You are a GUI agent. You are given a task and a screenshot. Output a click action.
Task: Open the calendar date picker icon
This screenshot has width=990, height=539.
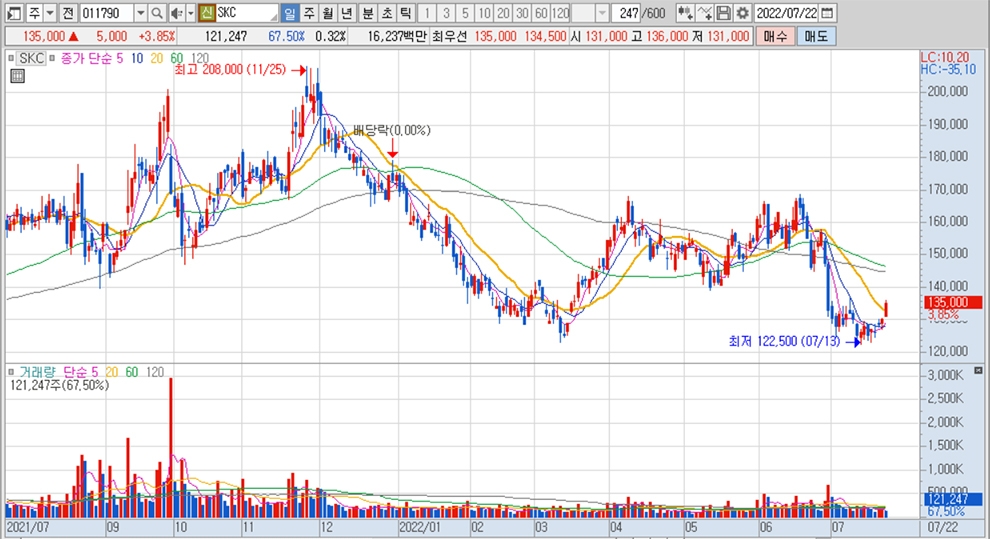825,13
